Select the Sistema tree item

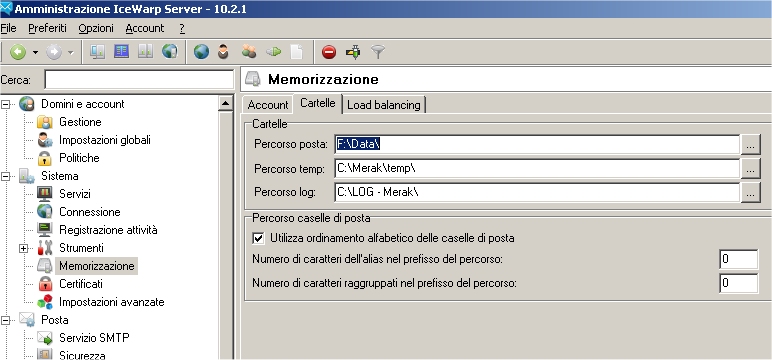(60, 176)
